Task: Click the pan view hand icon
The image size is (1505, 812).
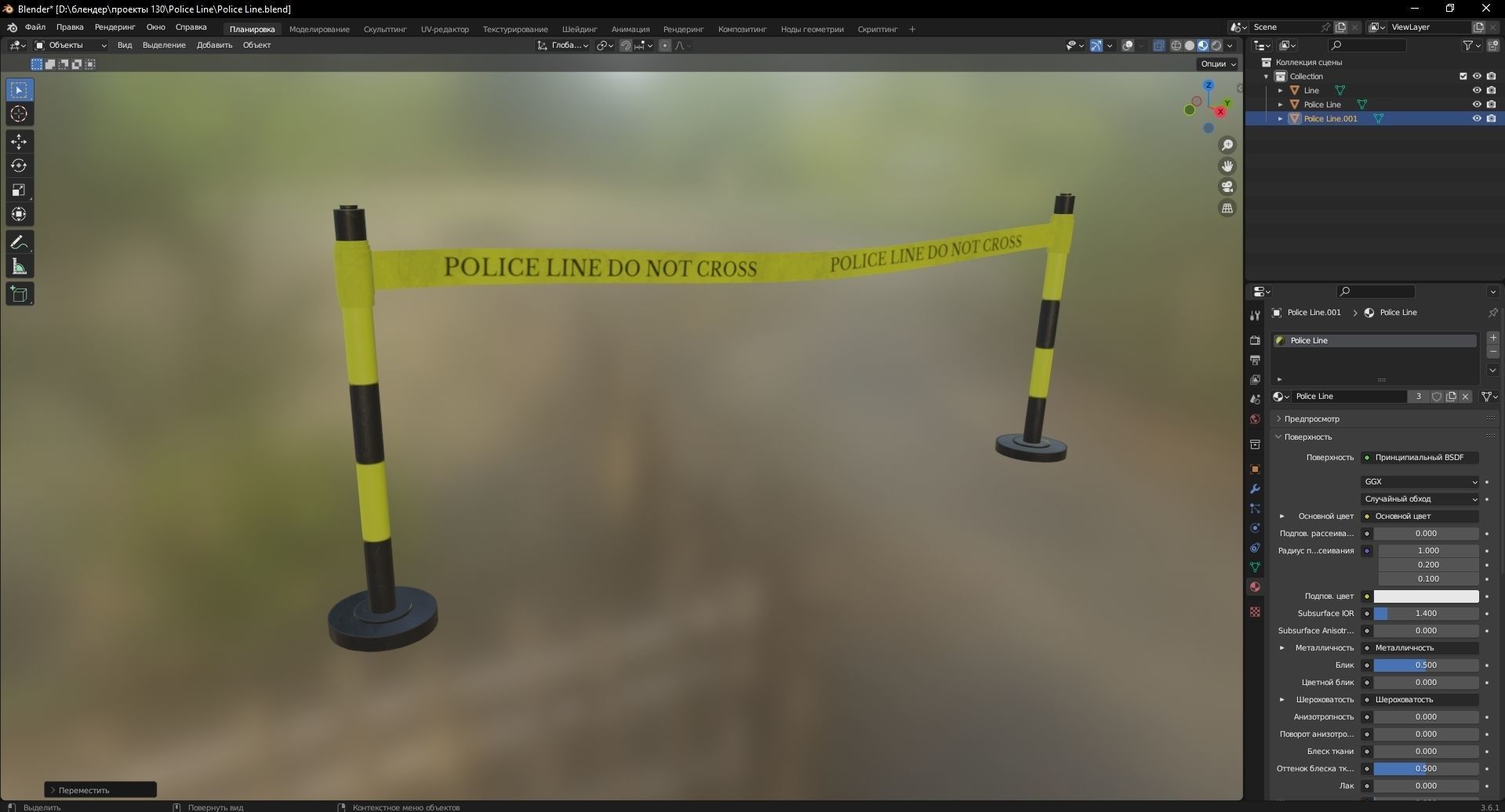Action: 1227,166
